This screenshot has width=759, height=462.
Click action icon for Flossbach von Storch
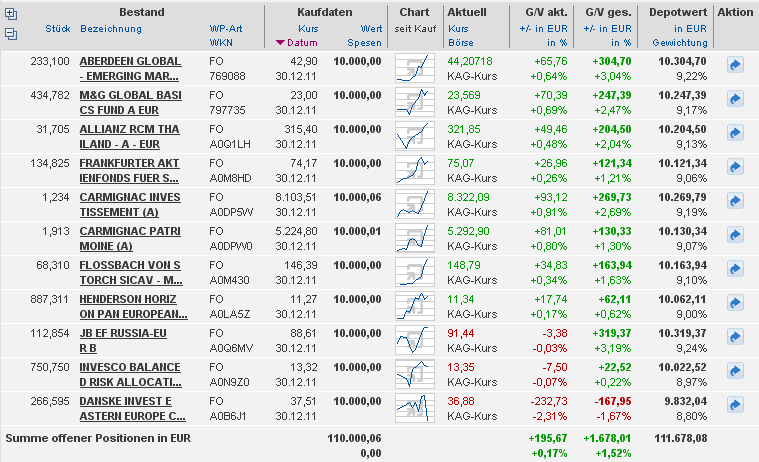pyautogui.click(x=735, y=269)
